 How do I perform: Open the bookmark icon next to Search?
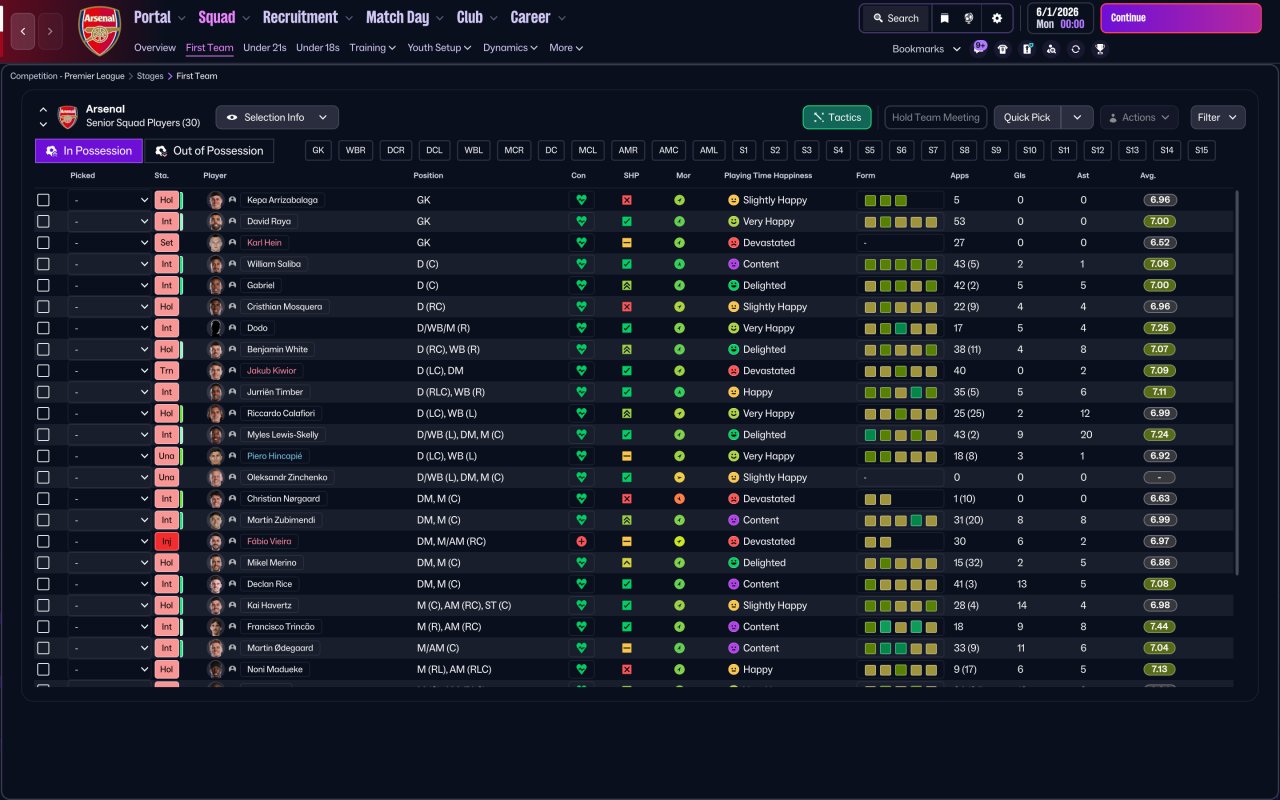[x=944, y=18]
